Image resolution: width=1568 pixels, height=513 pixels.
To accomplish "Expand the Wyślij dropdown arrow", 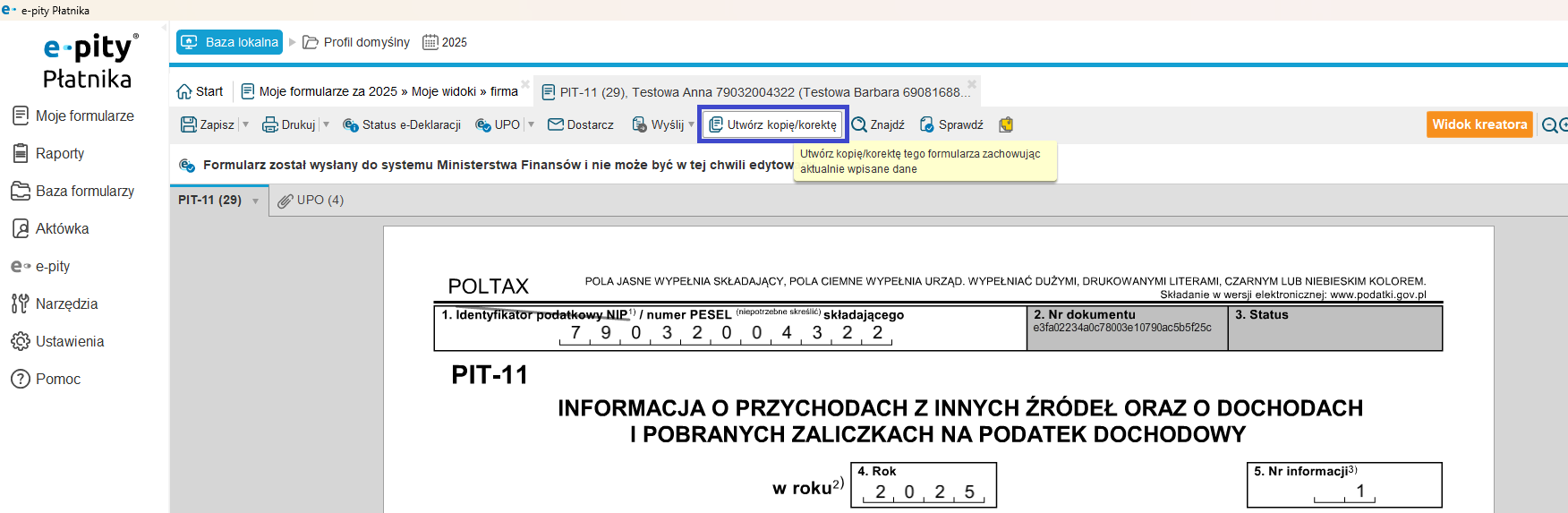I will click(x=691, y=125).
